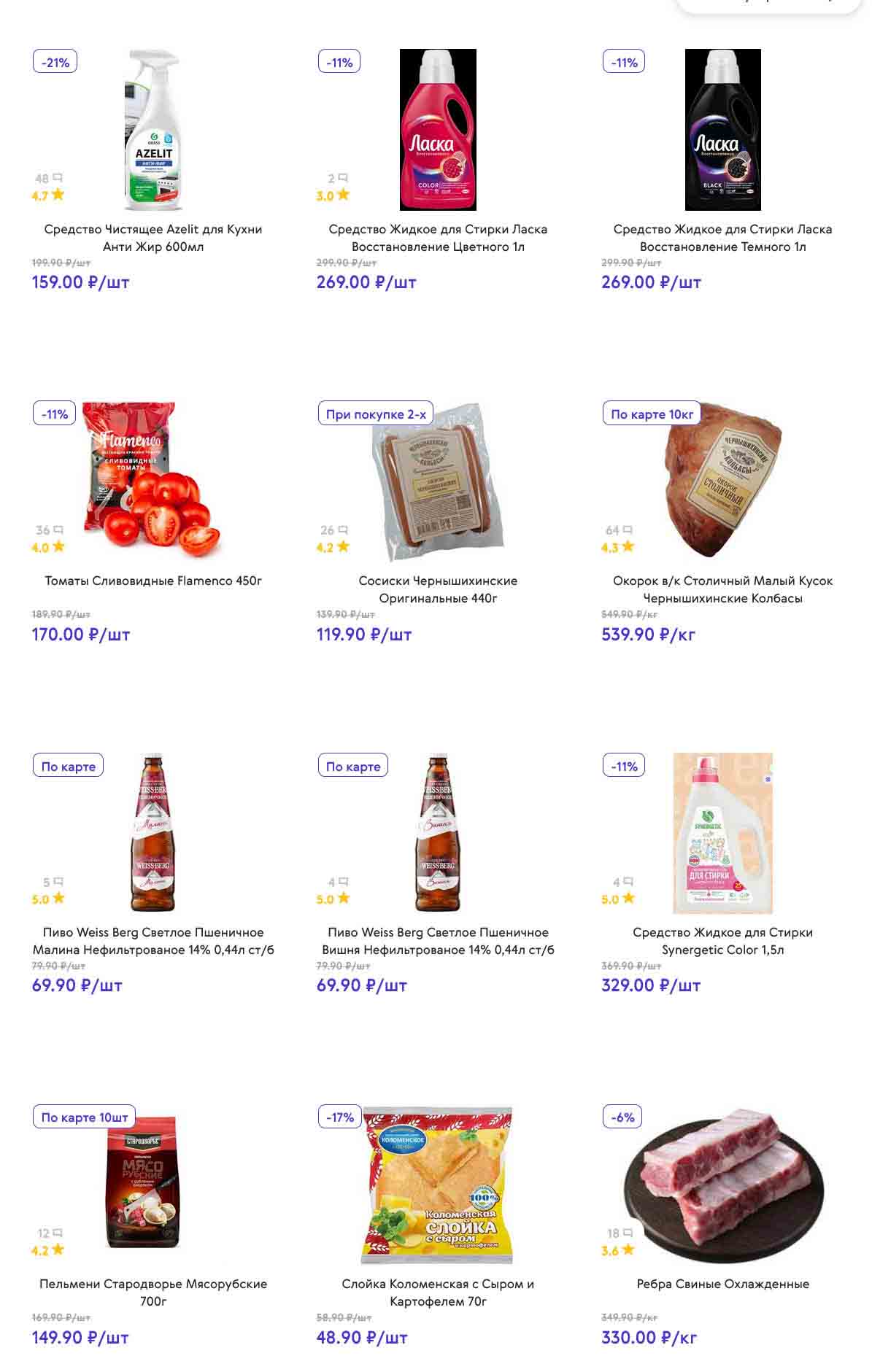Open the Пиво Weiss Berg Малина product title
Screen dimensions: 872x1372
pos(153,941)
